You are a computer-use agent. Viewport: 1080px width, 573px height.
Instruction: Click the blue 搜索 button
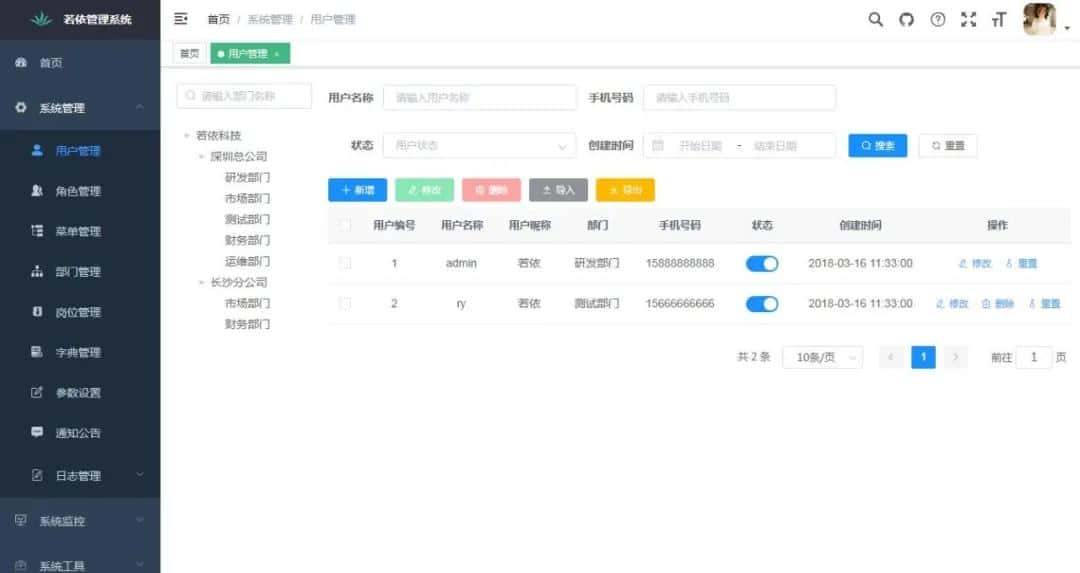click(878, 145)
